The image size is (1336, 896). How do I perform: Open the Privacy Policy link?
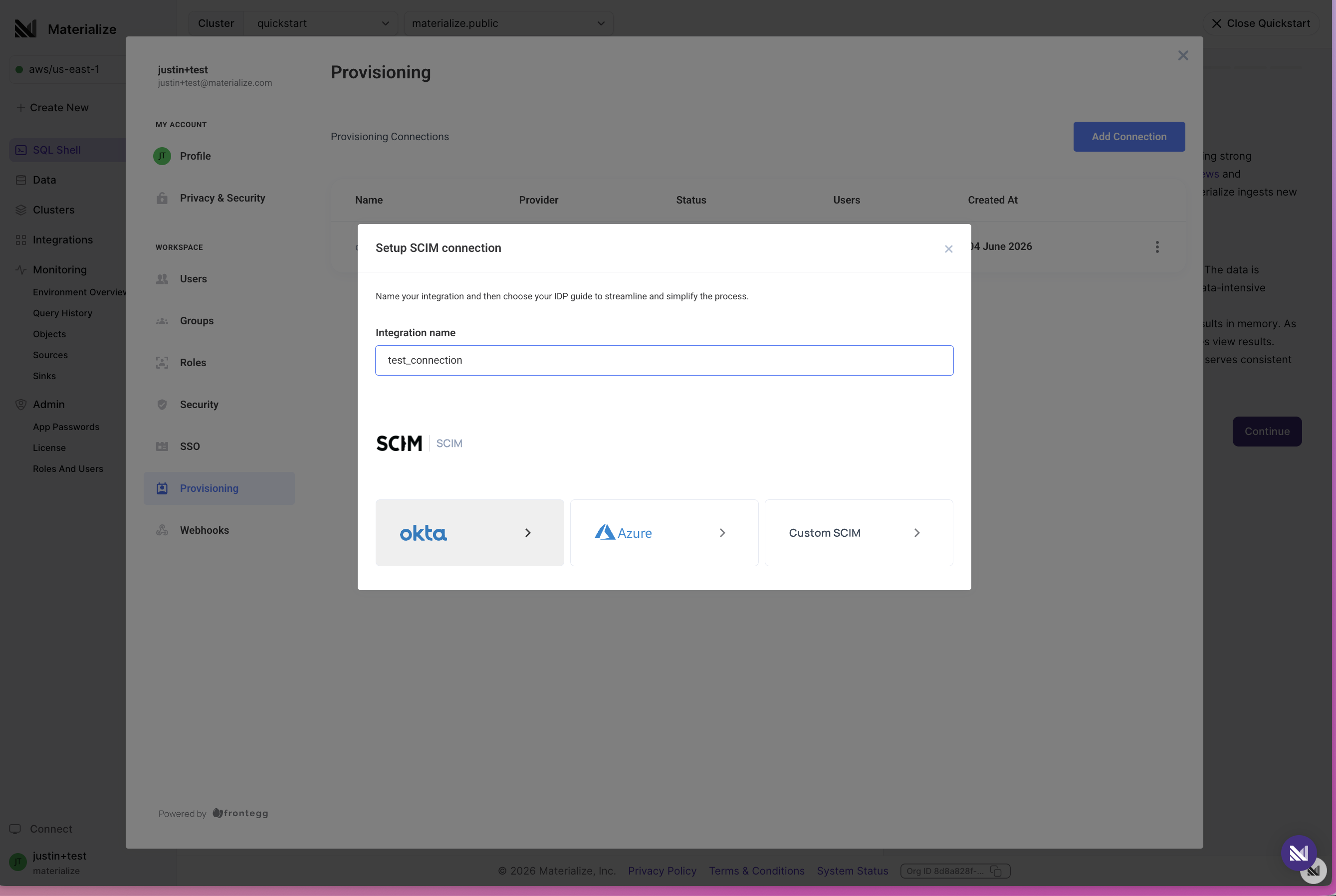[662, 871]
